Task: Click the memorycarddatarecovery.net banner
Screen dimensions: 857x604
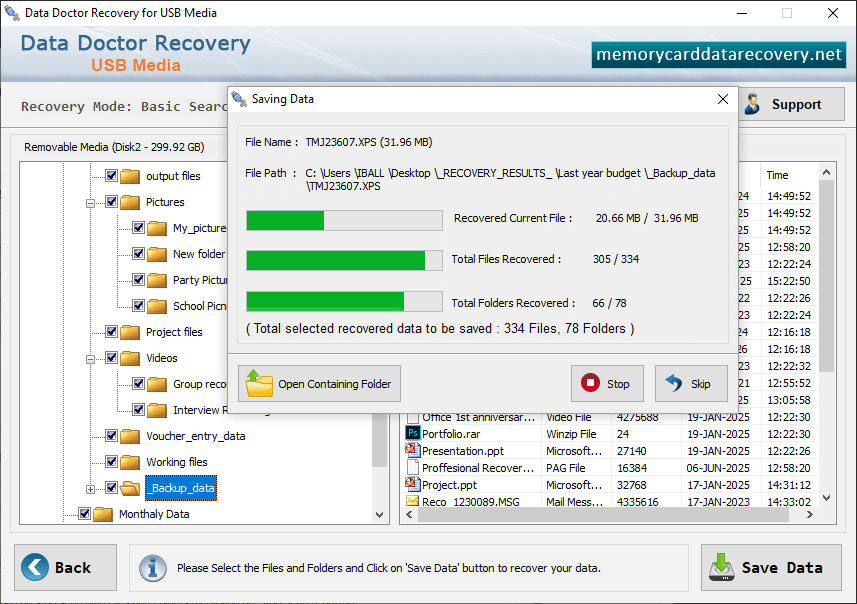Action: pos(718,55)
